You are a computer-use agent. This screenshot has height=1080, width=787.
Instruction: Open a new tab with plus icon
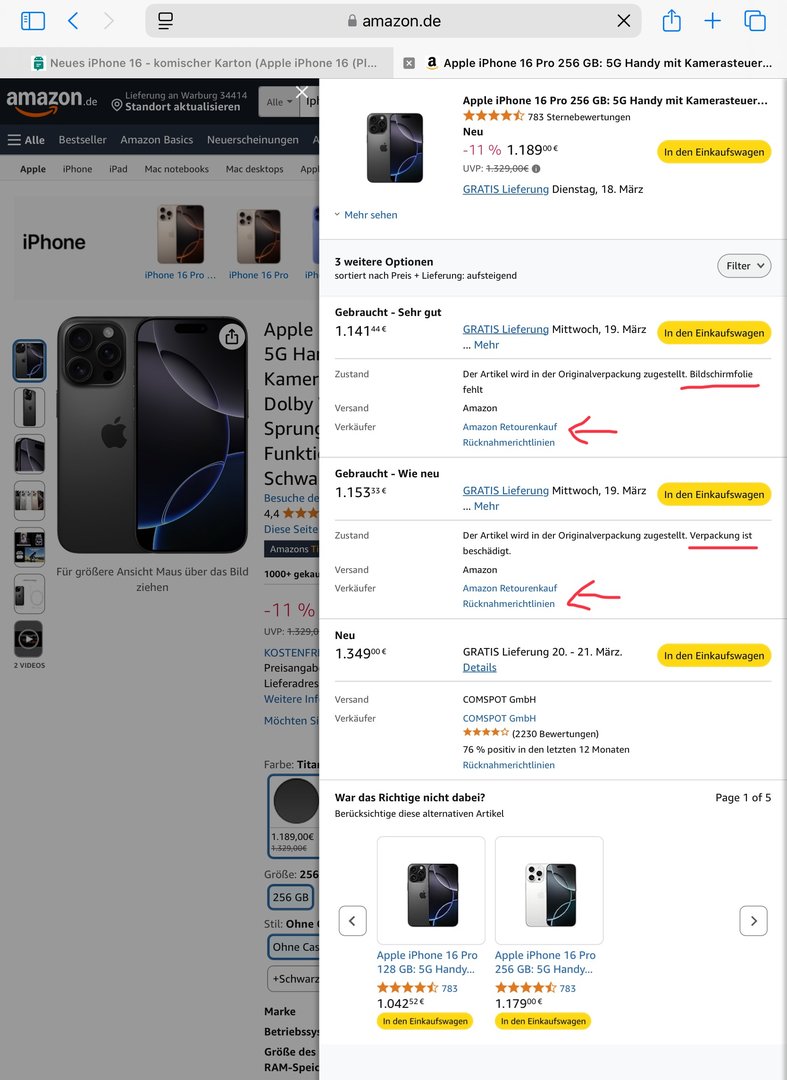coord(713,21)
